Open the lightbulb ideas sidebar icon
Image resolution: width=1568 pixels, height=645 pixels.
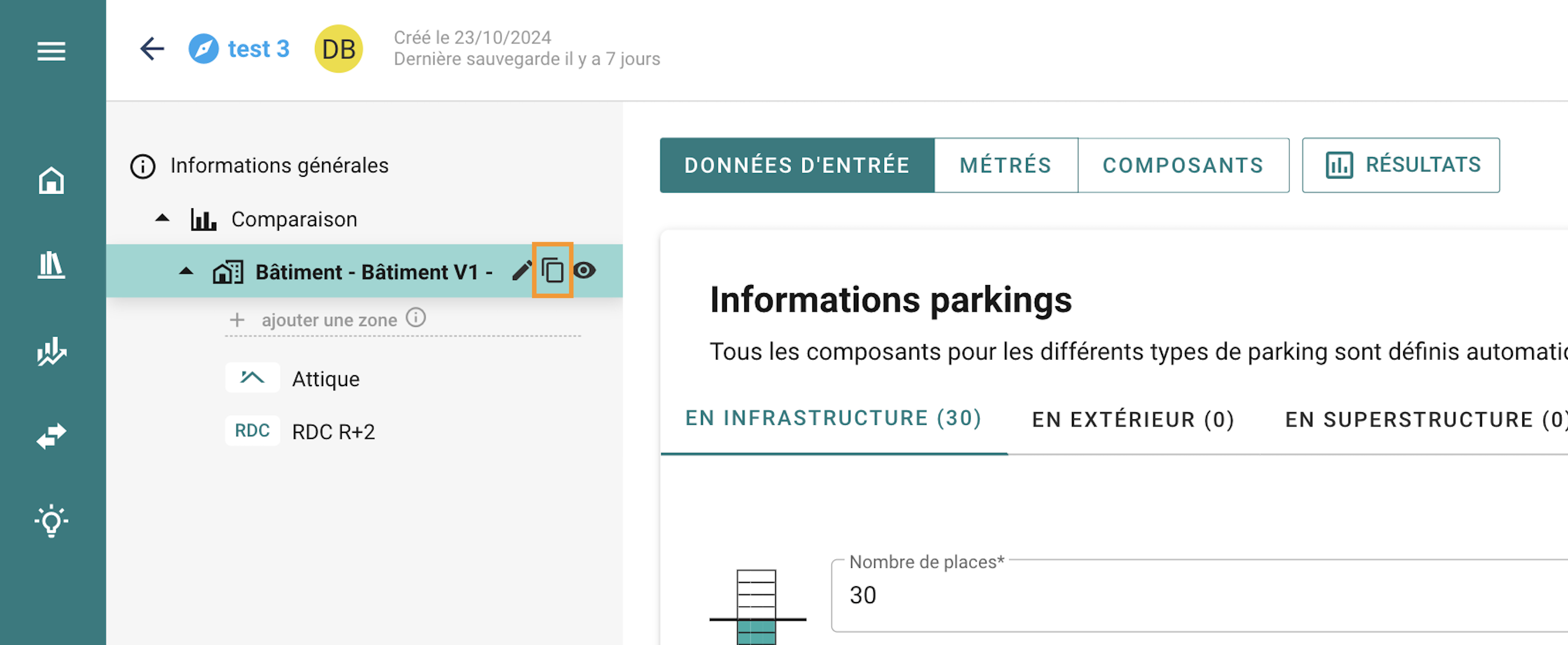[51, 521]
